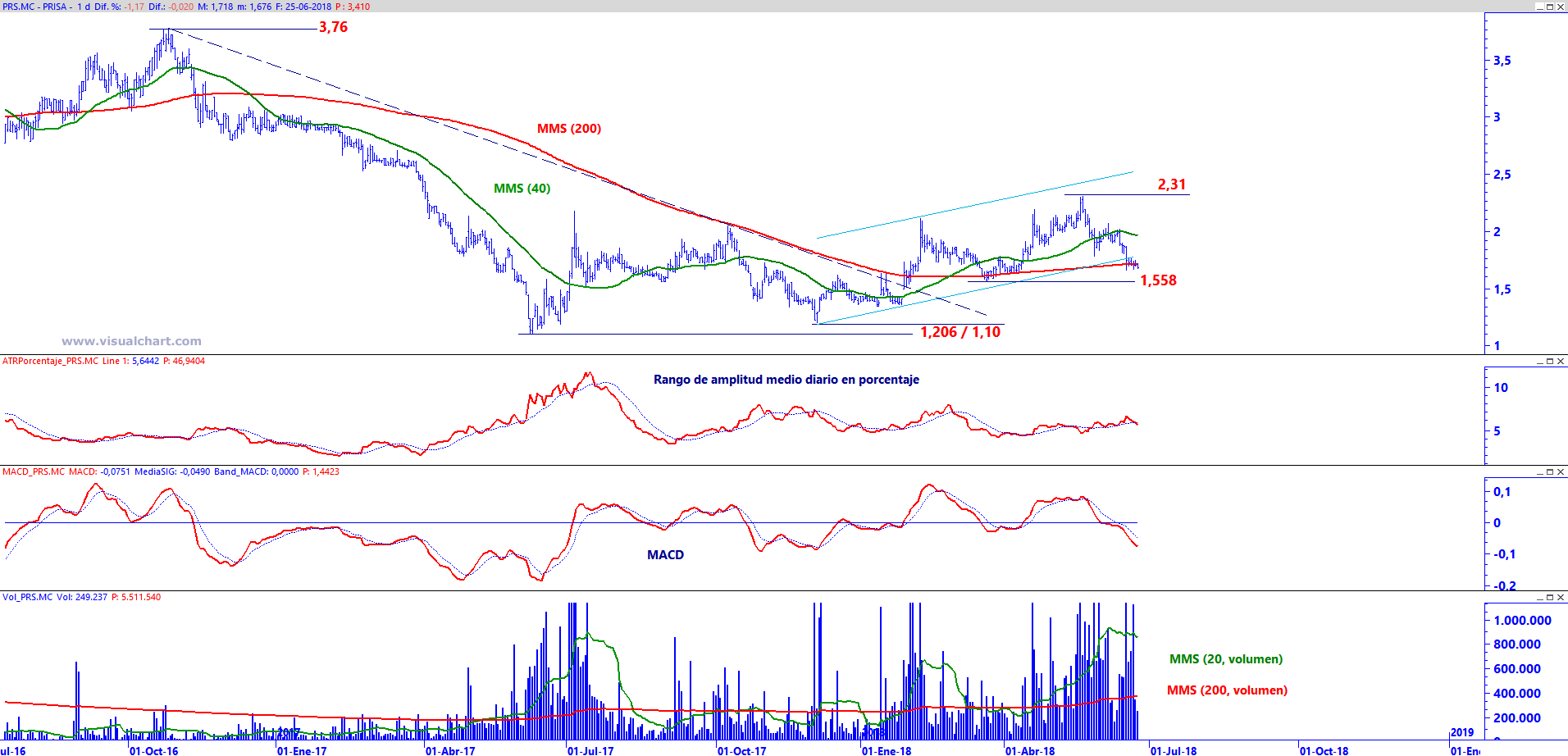Close the PRS.MC price chart panel
Screen dimensions: 1568x756
[1561, 7]
